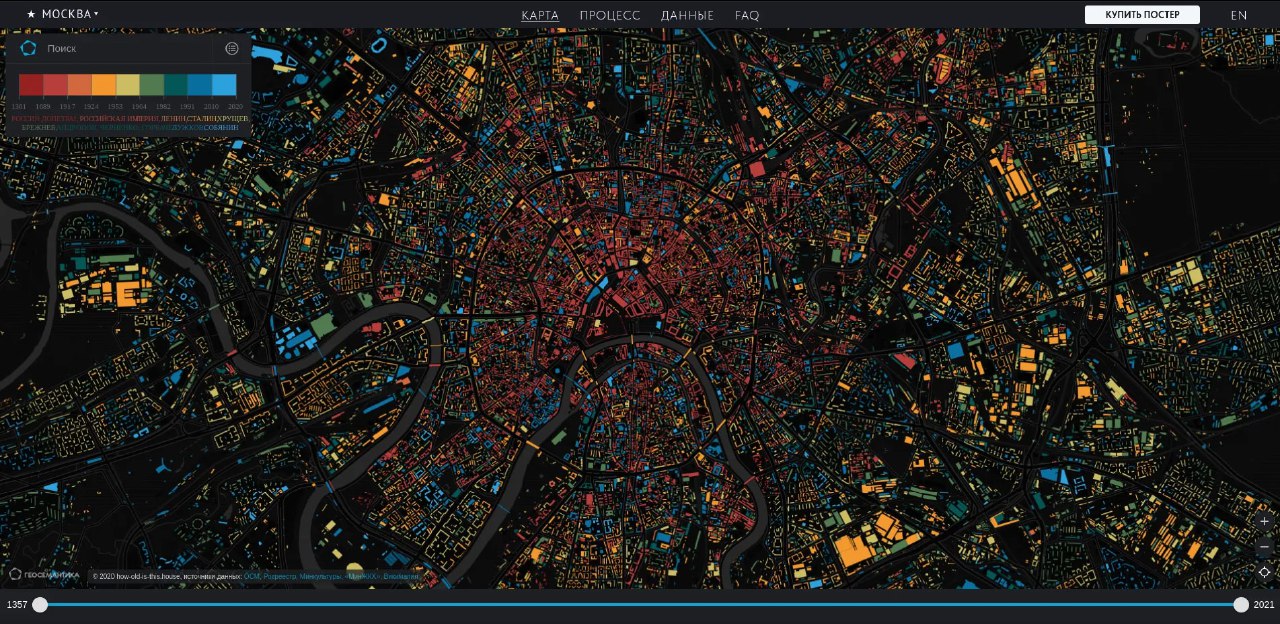Click the 1357 timeline start handle

tap(40, 604)
